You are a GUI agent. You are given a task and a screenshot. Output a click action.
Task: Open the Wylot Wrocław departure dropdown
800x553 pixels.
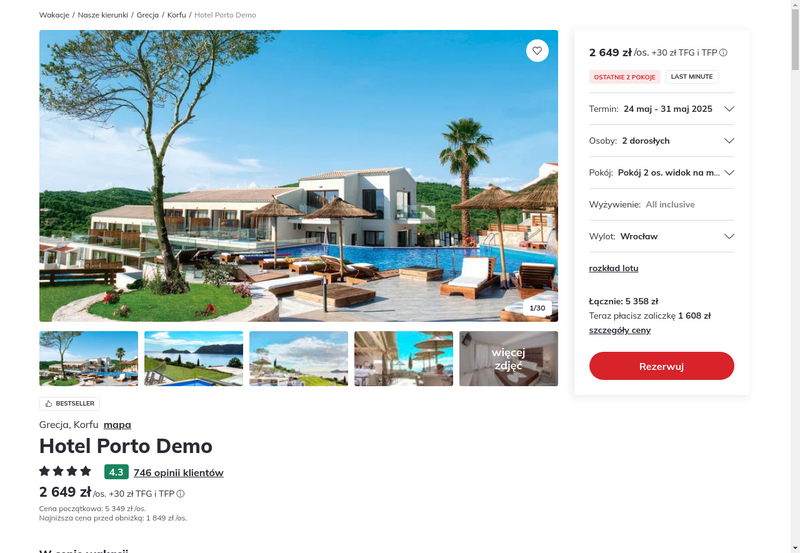(661, 236)
